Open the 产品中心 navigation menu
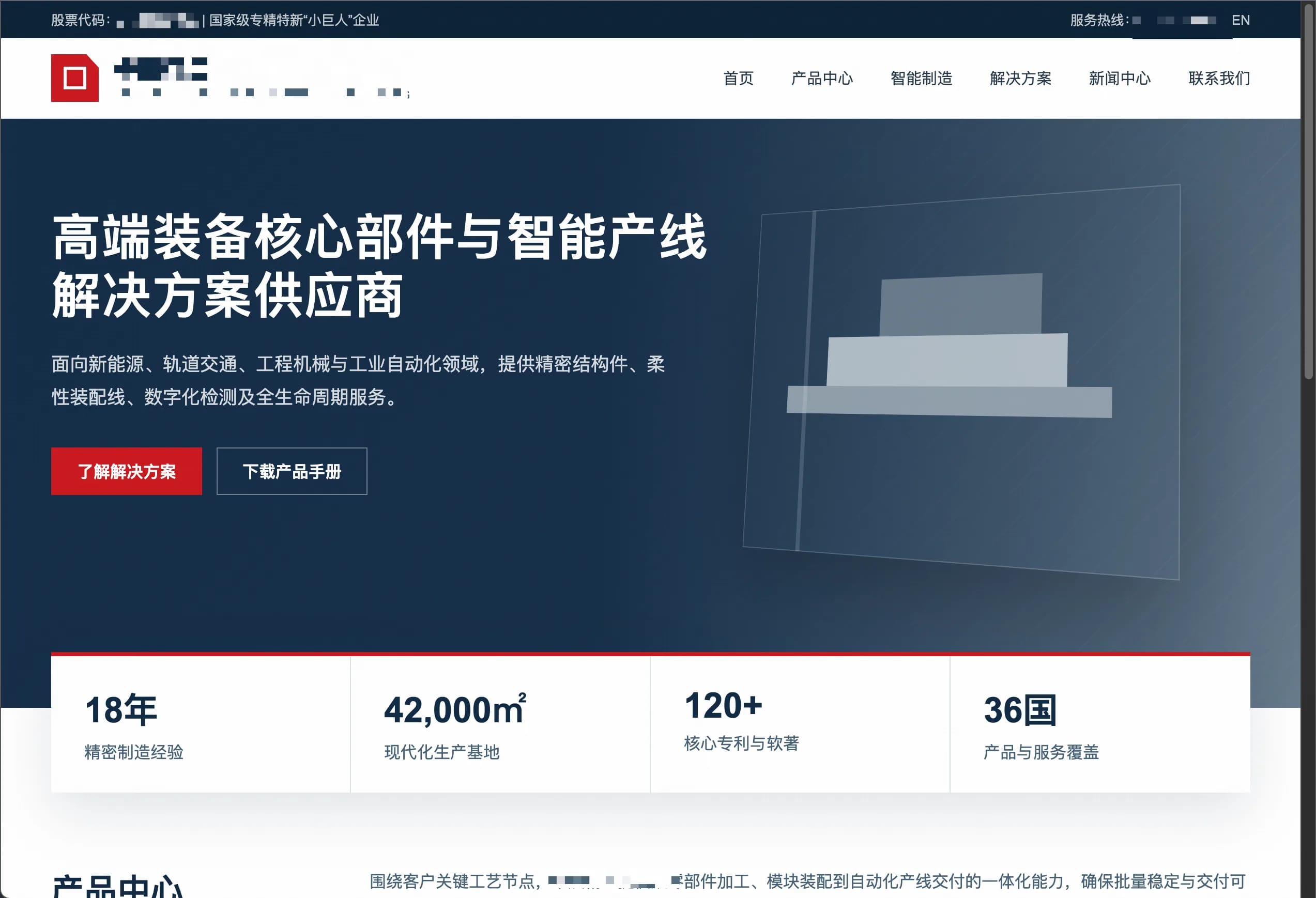1316x898 pixels. coord(822,78)
